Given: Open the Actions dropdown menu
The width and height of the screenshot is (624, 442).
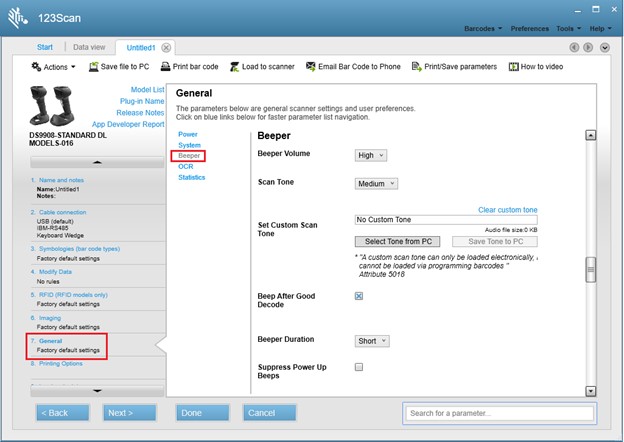Looking at the screenshot, I should [53, 67].
